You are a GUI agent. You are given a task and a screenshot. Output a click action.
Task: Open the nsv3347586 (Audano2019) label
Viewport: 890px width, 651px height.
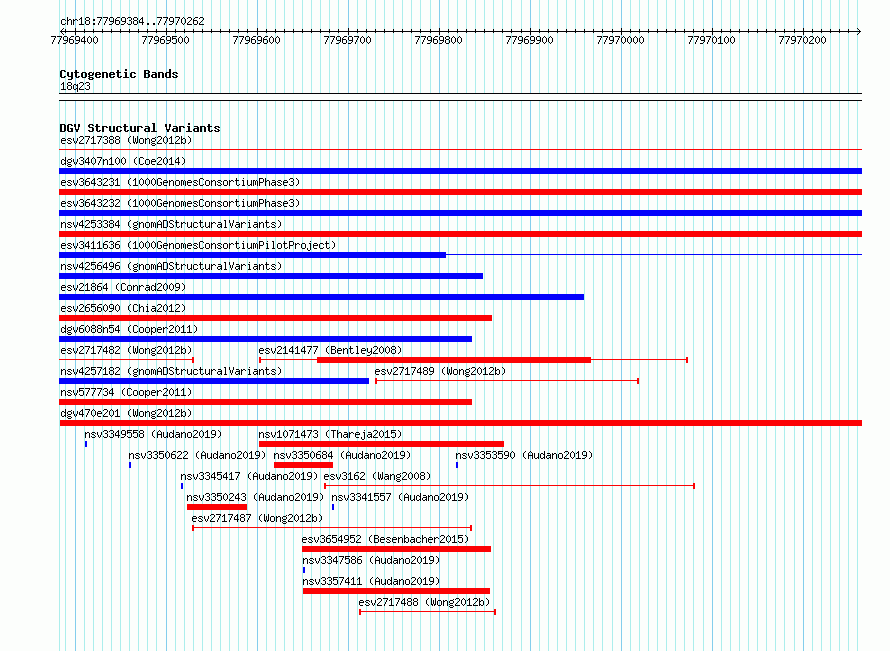pos(371,560)
